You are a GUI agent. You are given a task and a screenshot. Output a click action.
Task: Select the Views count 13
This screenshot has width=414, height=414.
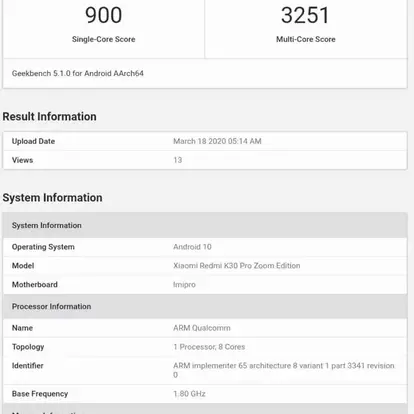pos(178,160)
